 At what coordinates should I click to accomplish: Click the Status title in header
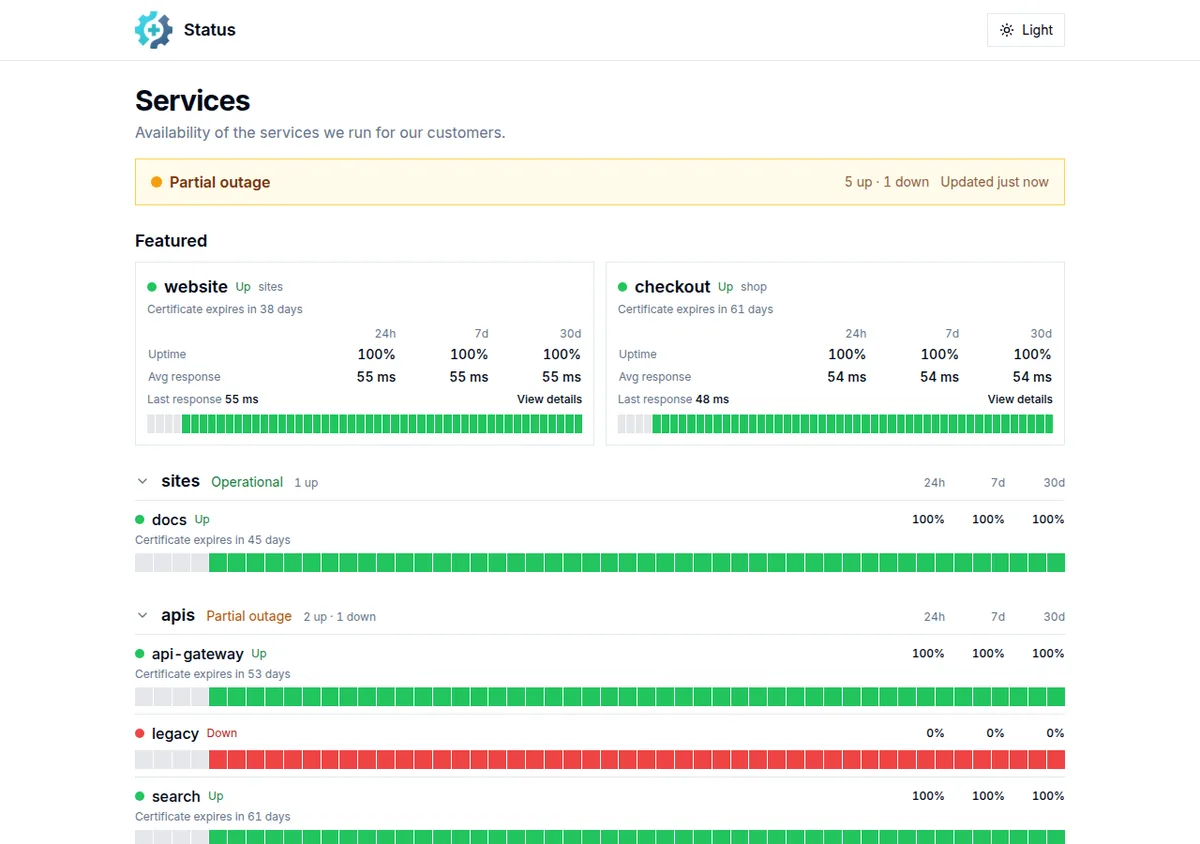tap(210, 30)
